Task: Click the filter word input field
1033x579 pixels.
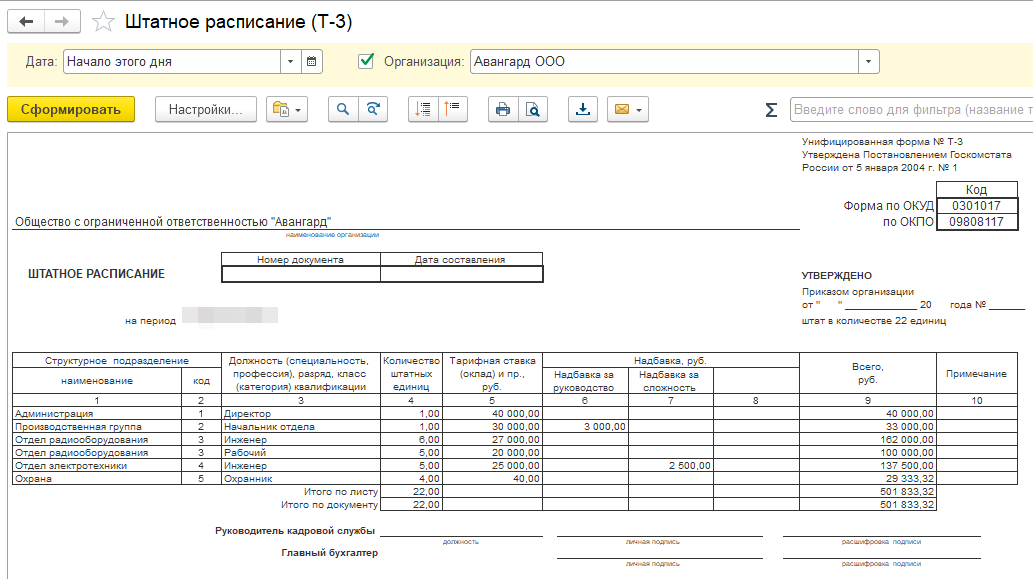Action: [x=910, y=110]
